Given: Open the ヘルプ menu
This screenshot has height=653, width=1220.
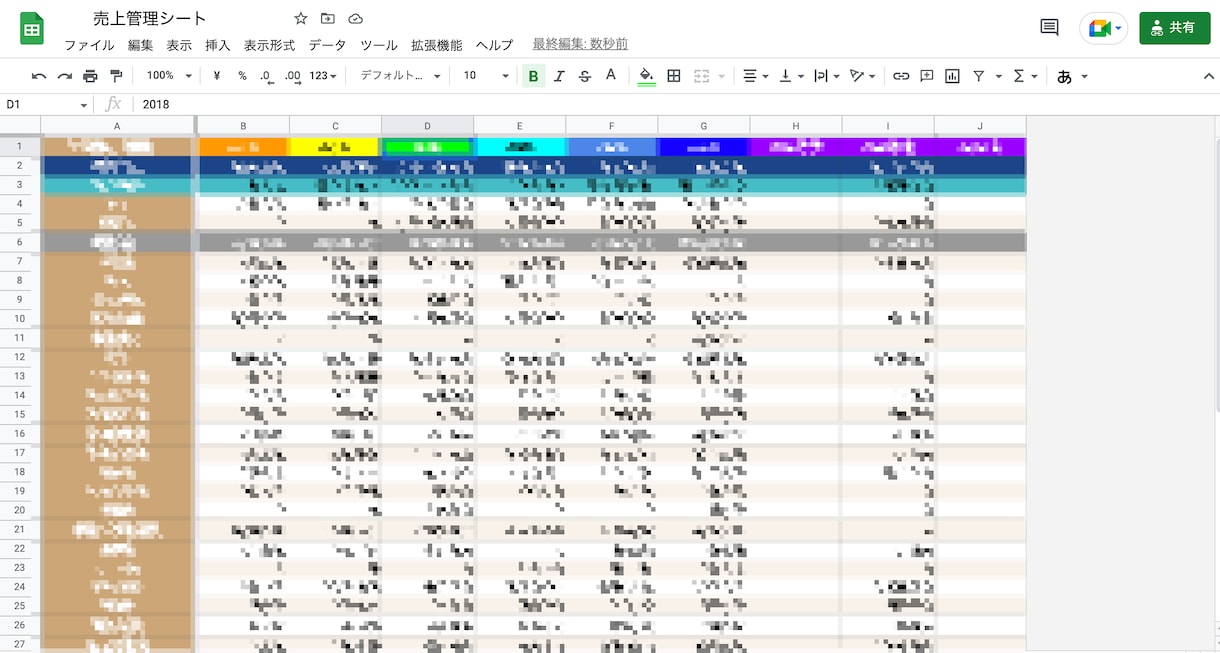Looking at the screenshot, I should click(x=494, y=45).
